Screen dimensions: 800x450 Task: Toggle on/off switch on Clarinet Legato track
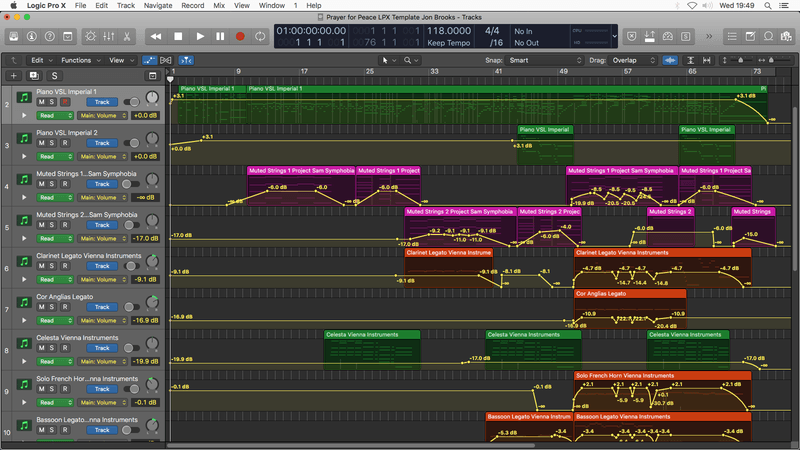131,266
